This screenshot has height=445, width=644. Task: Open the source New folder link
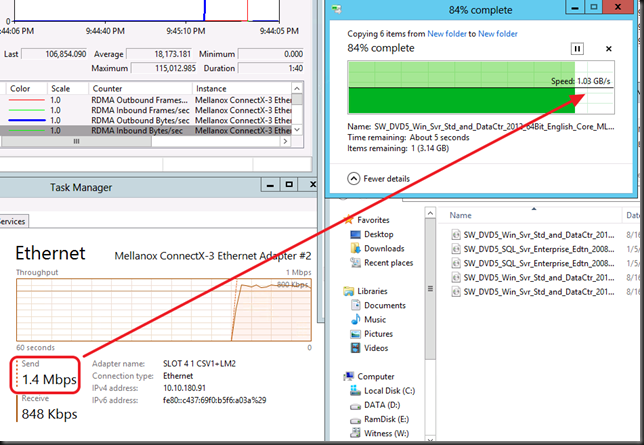click(x=447, y=34)
